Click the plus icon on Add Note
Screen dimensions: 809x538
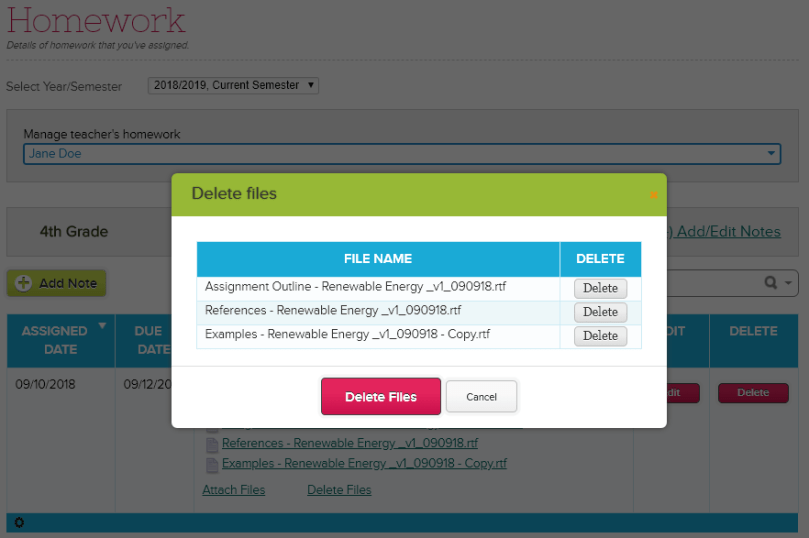pos(23,283)
